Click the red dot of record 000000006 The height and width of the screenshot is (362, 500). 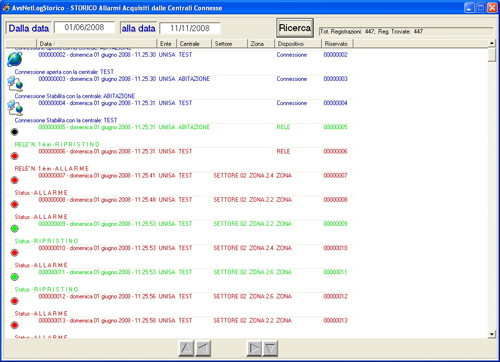[14, 156]
